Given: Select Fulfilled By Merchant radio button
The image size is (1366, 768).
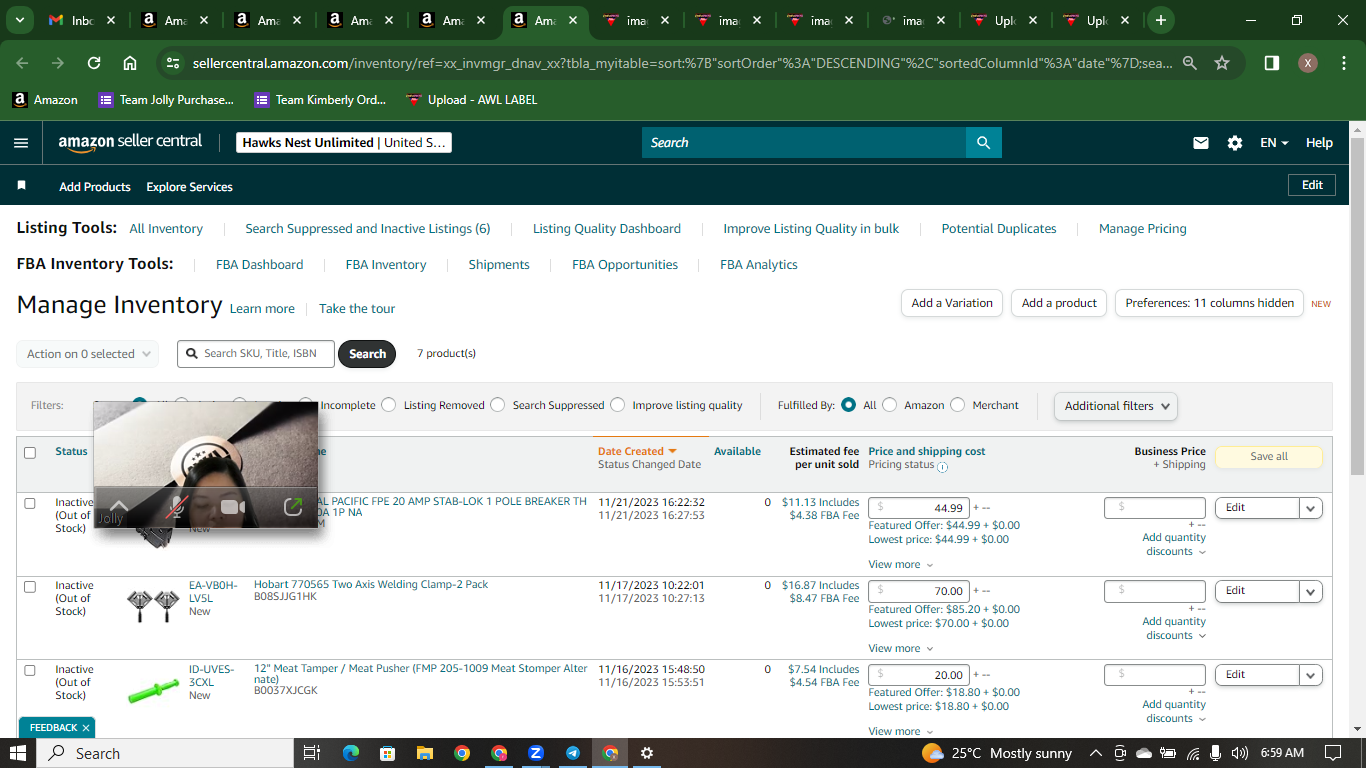Looking at the screenshot, I should pos(958,405).
